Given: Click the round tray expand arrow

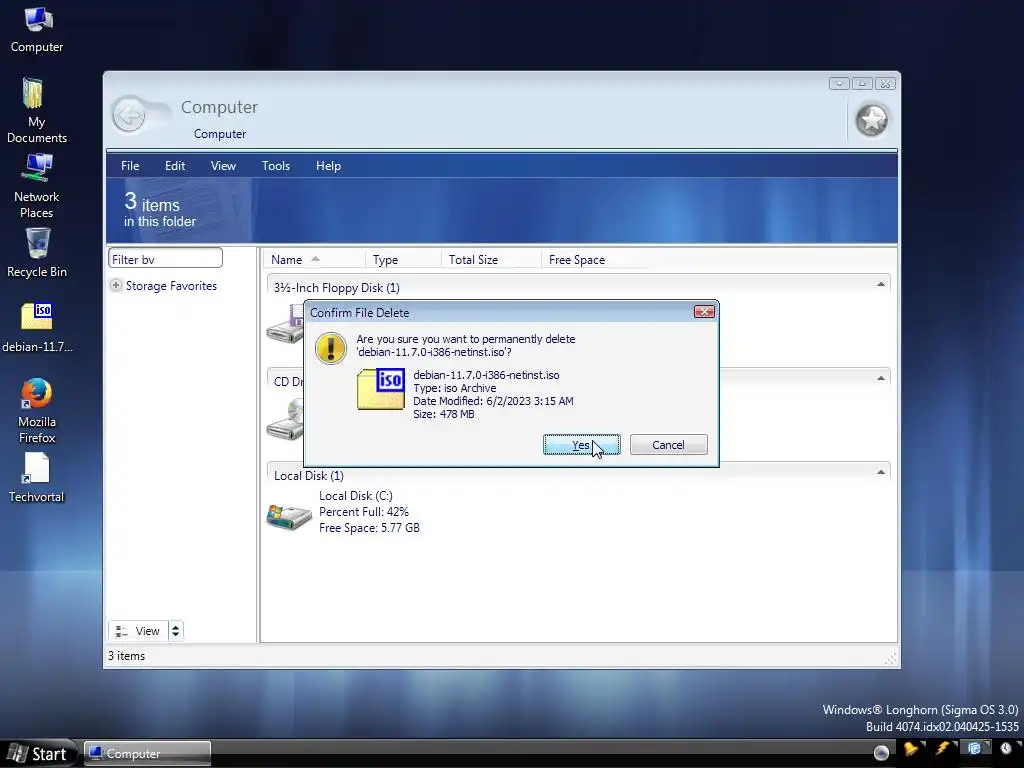Looking at the screenshot, I should (881, 753).
